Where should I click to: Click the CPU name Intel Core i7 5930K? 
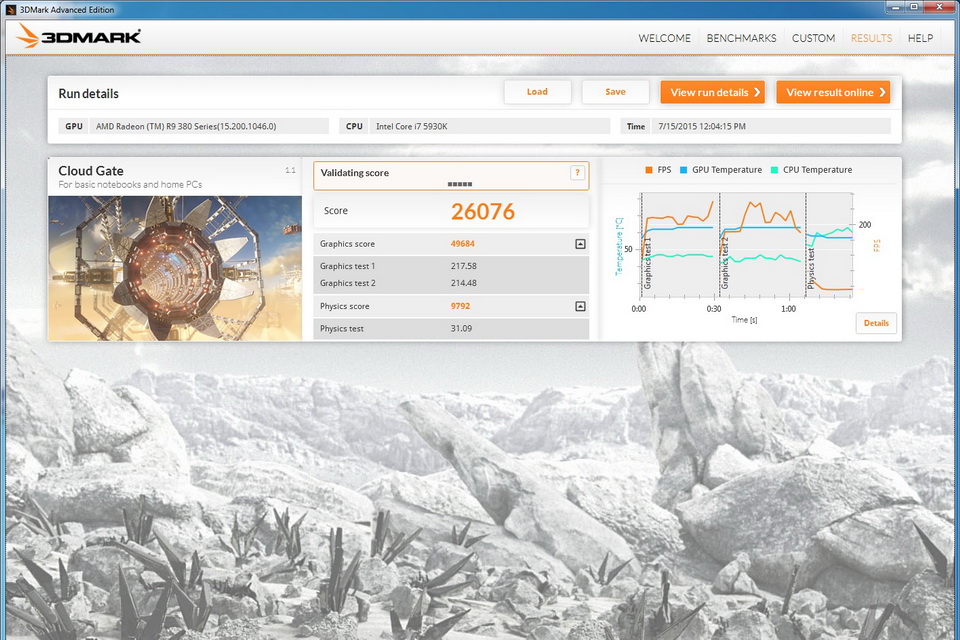411,126
